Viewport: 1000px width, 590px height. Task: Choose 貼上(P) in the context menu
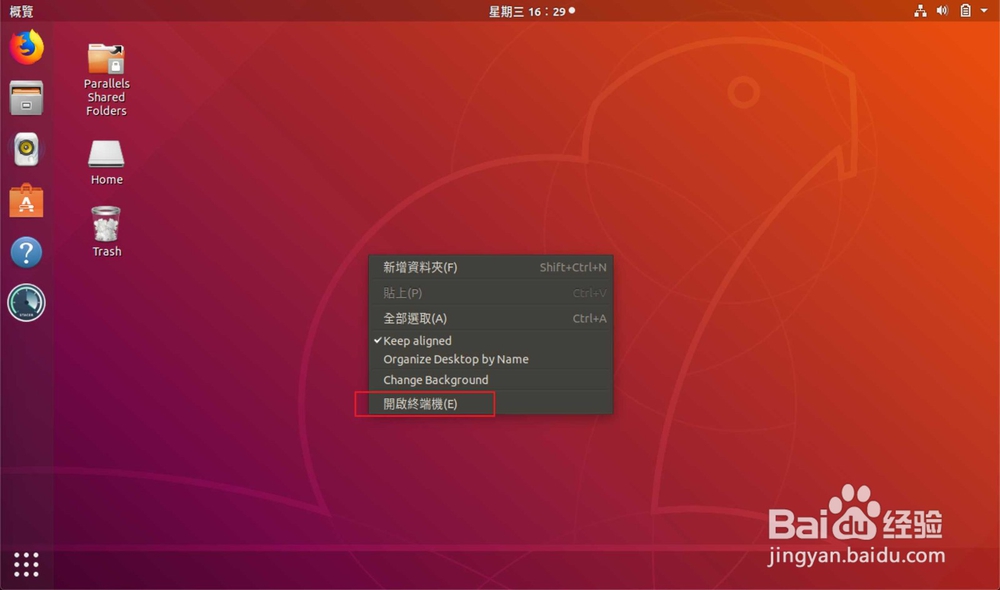click(490, 293)
